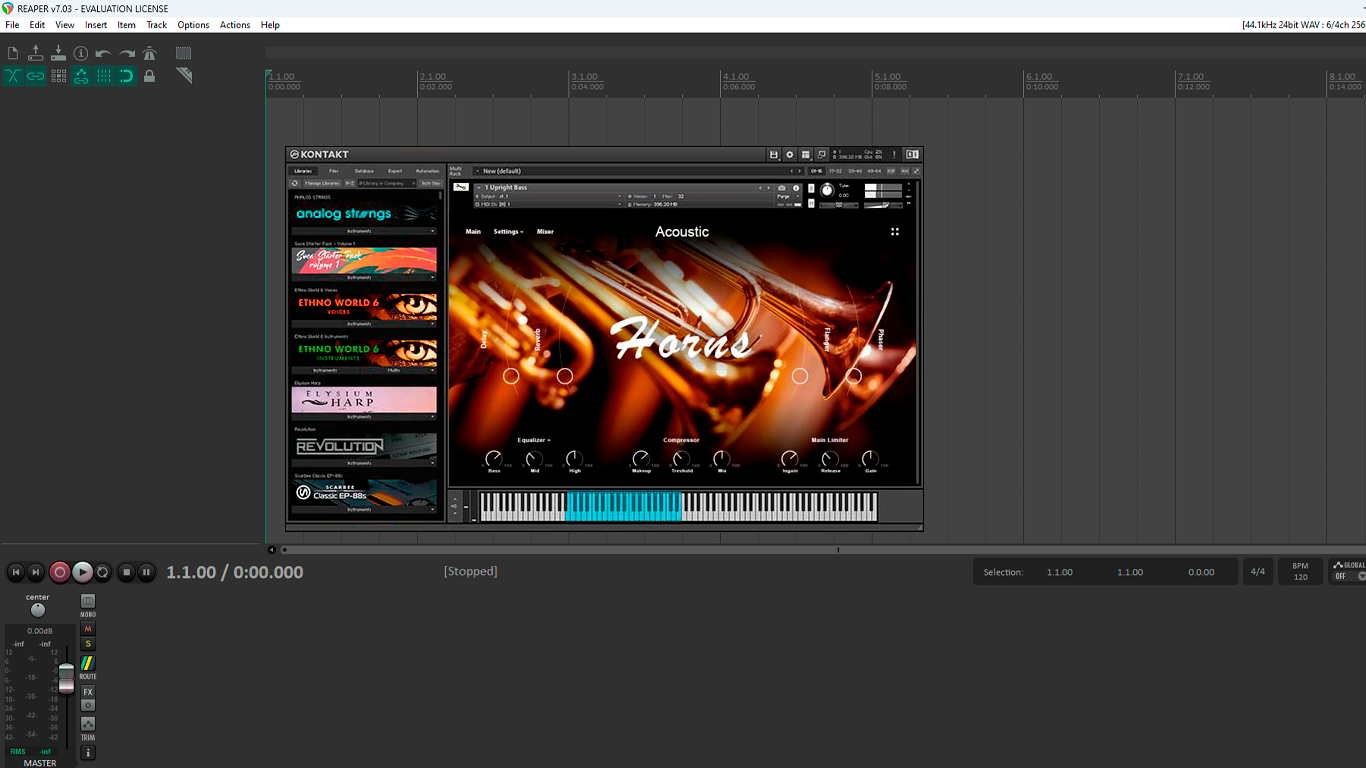
Task: Click Kontakt workspace layout icon
Action: point(806,155)
